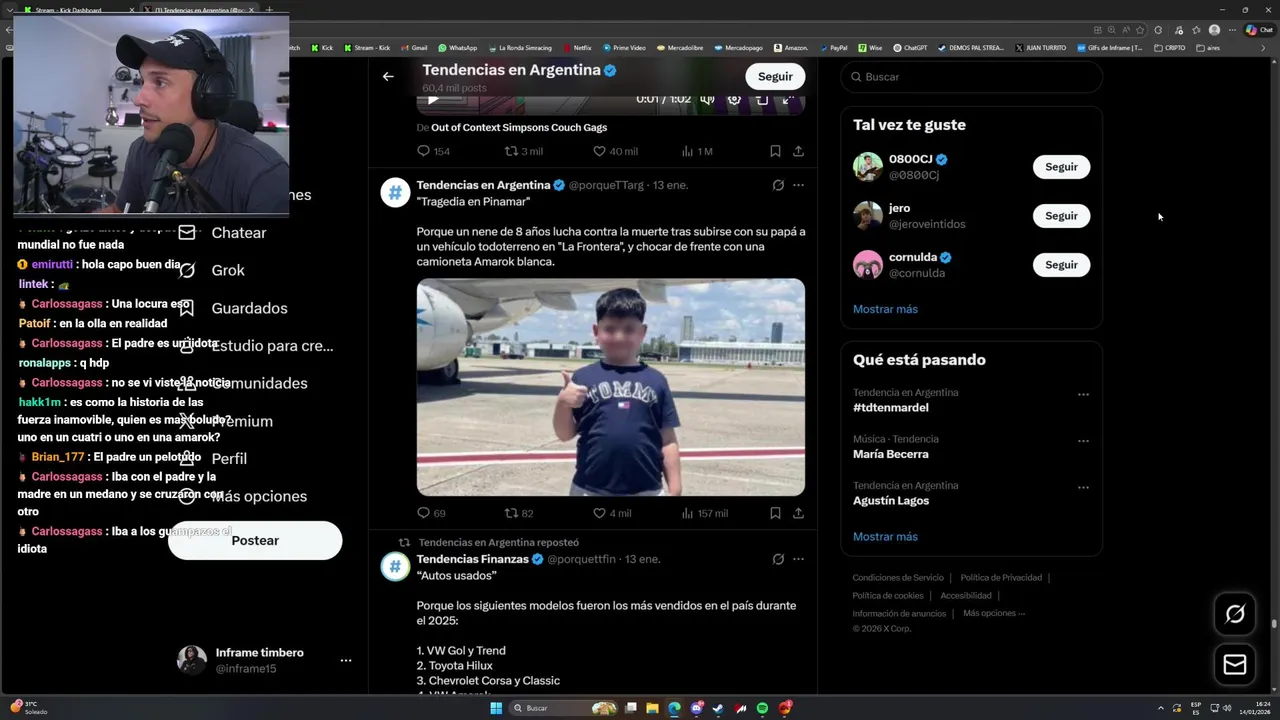1280x720 pixels.
Task: Go back using the arrow beside Tendencias en Argentina
Action: [x=388, y=76]
